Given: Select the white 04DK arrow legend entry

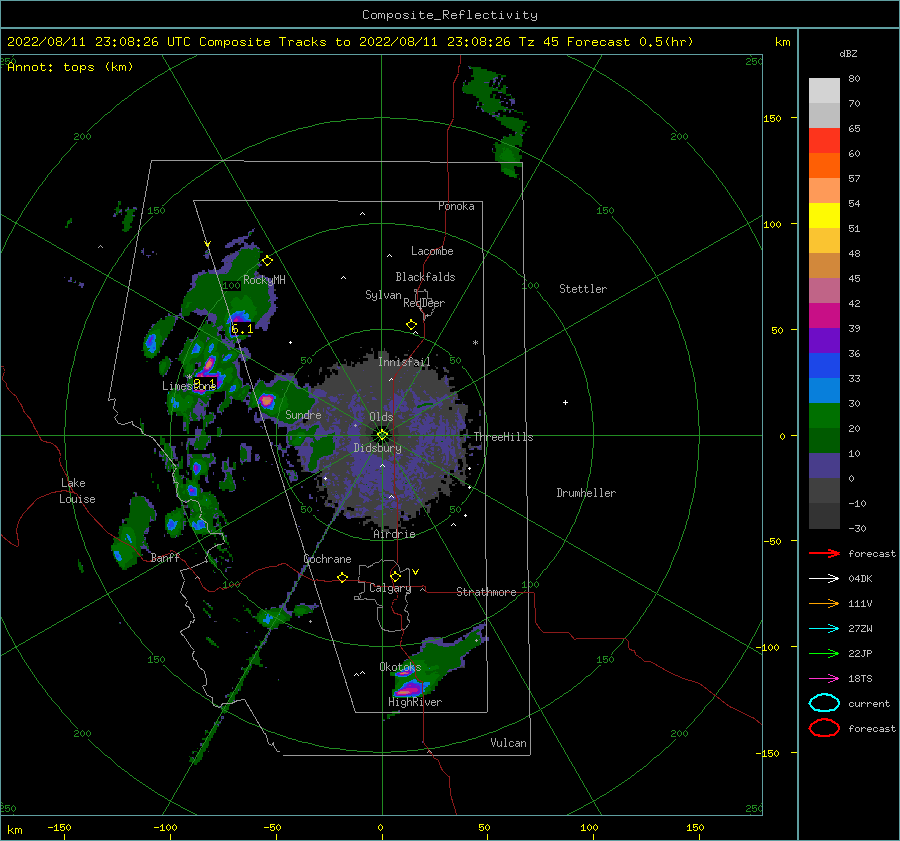Looking at the screenshot, I should tap(824, 579).
